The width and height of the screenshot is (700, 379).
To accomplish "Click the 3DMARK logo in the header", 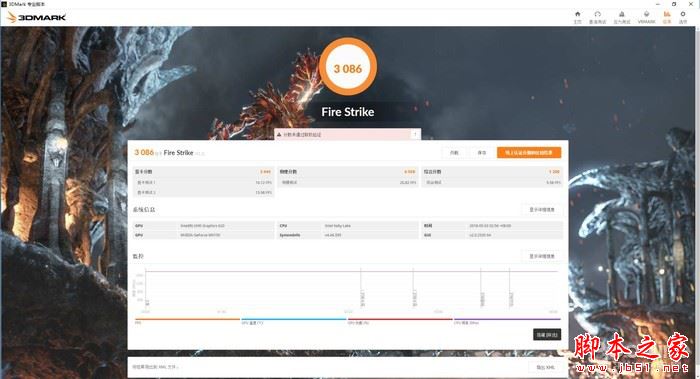I will coord(37,17).
